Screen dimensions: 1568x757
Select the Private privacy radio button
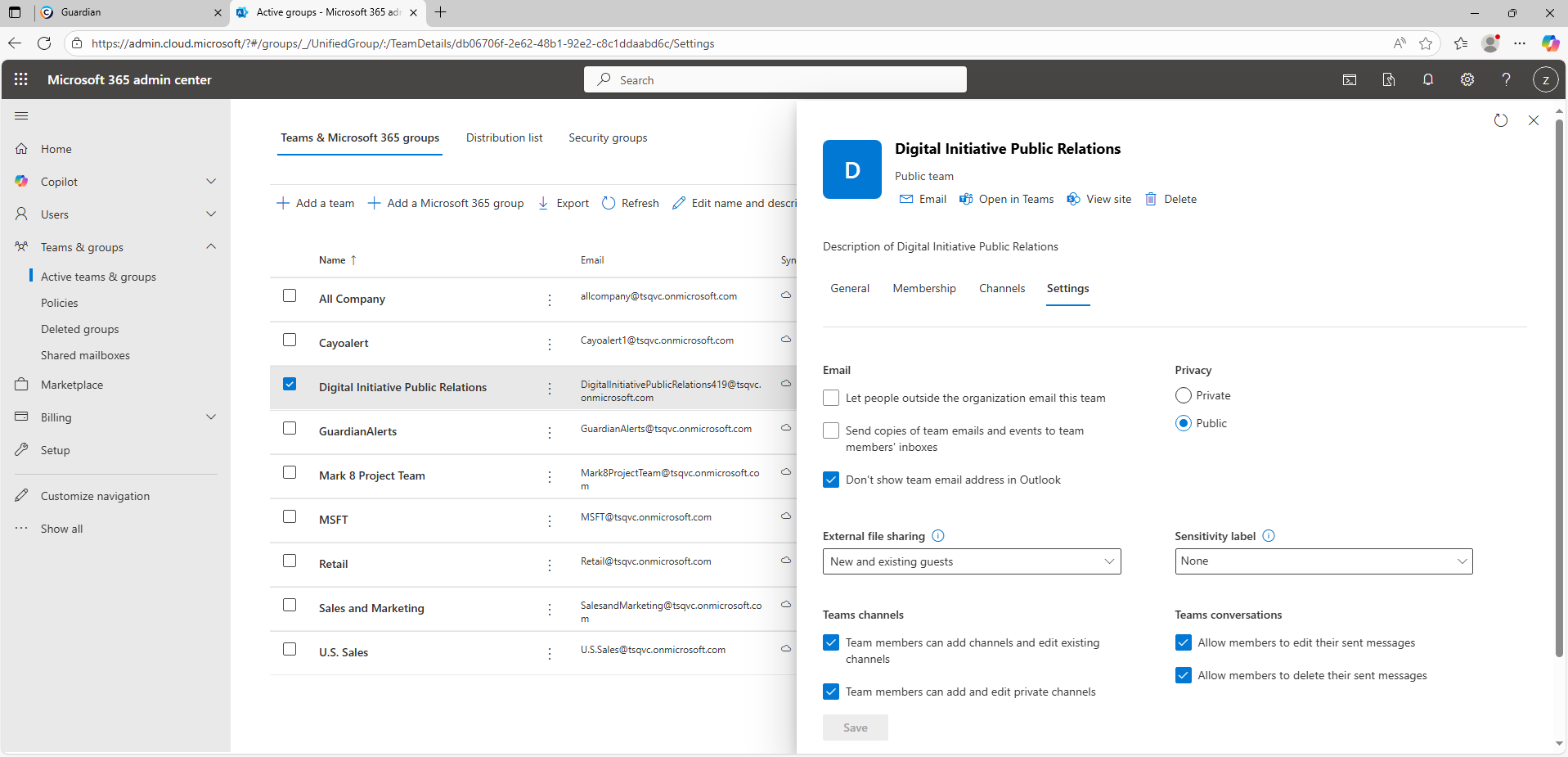(x=1183, y=395)
